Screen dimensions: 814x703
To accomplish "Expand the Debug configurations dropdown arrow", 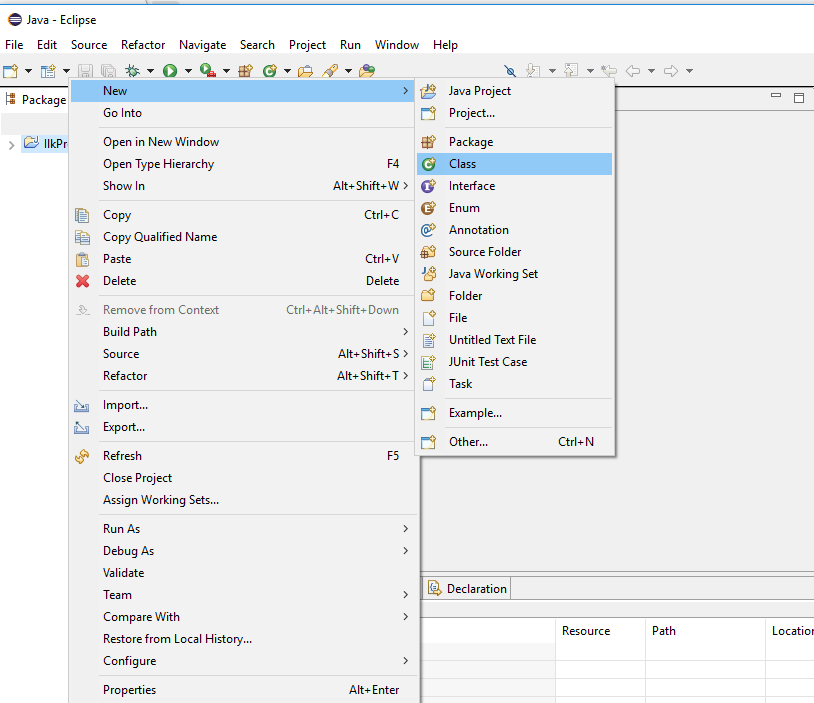I will pyautogui.click(x=151, y=71).
